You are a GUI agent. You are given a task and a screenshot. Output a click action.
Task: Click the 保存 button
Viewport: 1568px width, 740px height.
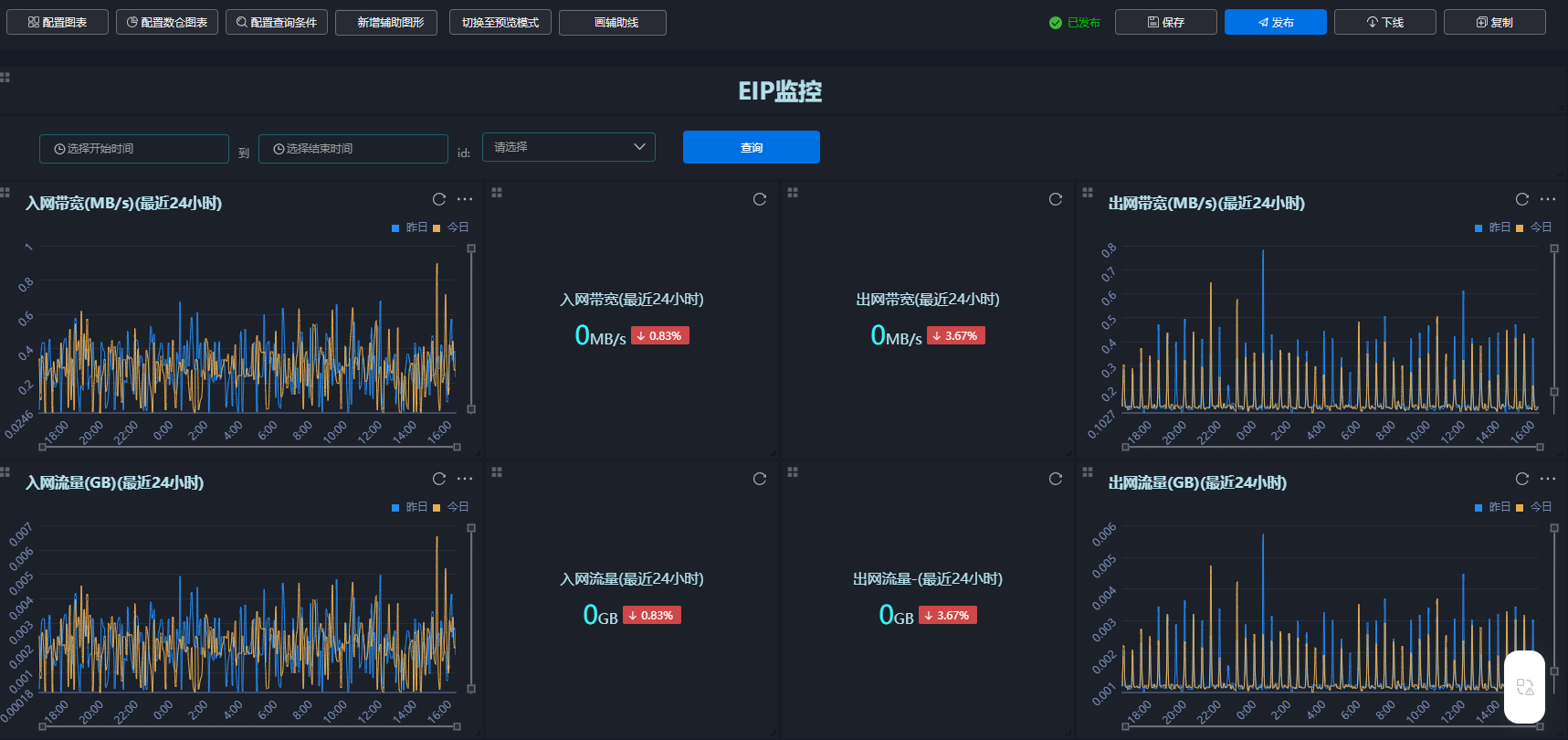(1165, 22)
